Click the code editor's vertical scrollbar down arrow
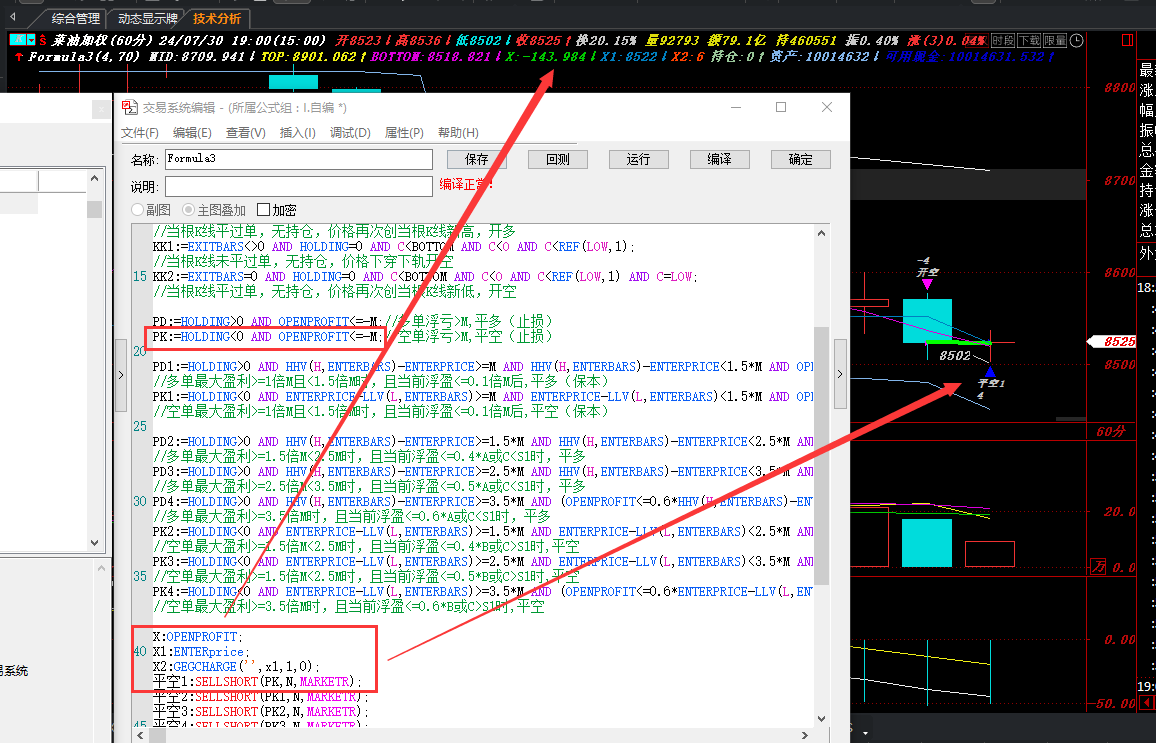This screenshot has width=1156, height=743. click(821, 718)
